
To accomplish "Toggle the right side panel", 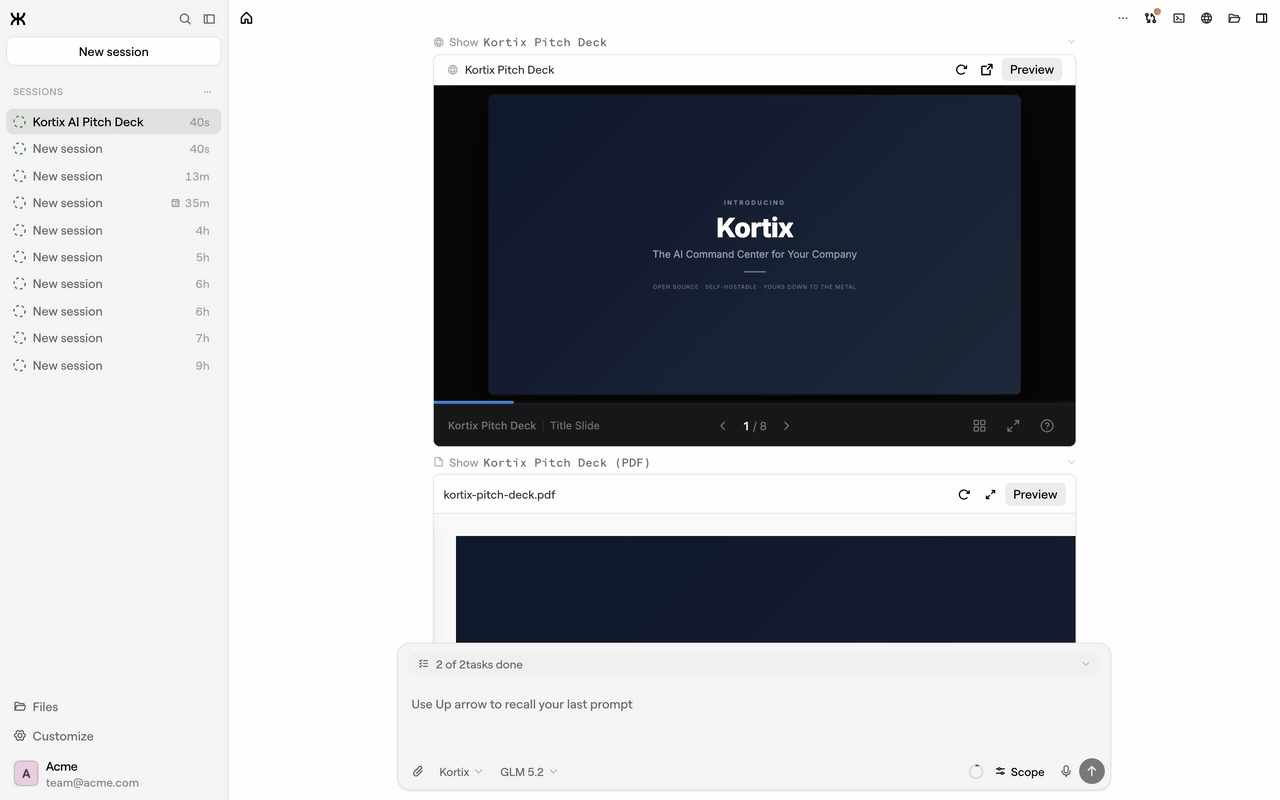I will tap(1262, 18).
